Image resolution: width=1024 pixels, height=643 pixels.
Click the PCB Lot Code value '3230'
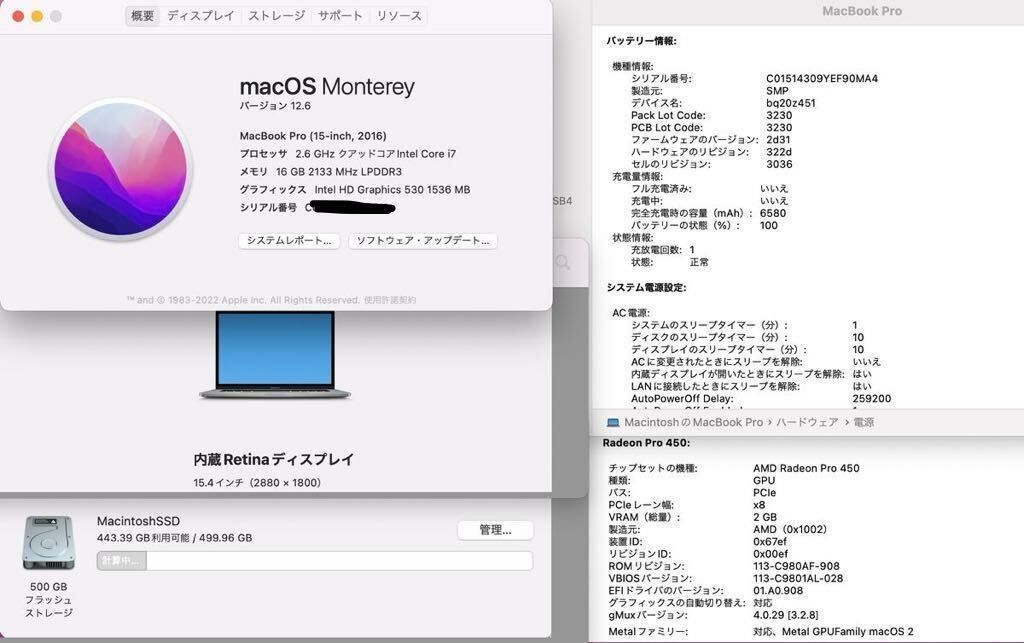[779, 128]
